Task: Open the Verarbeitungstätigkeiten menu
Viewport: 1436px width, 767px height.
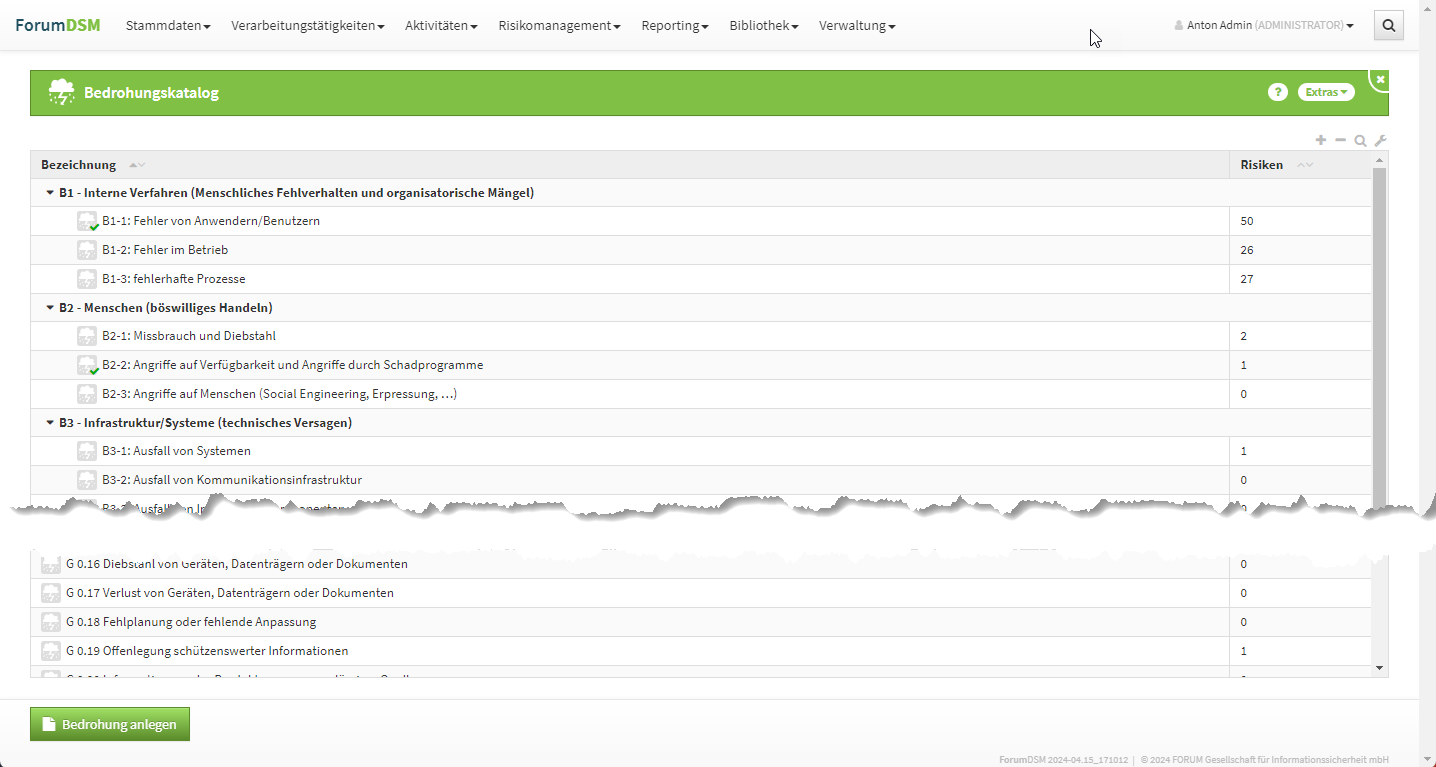Action: (x=308, y=26)
